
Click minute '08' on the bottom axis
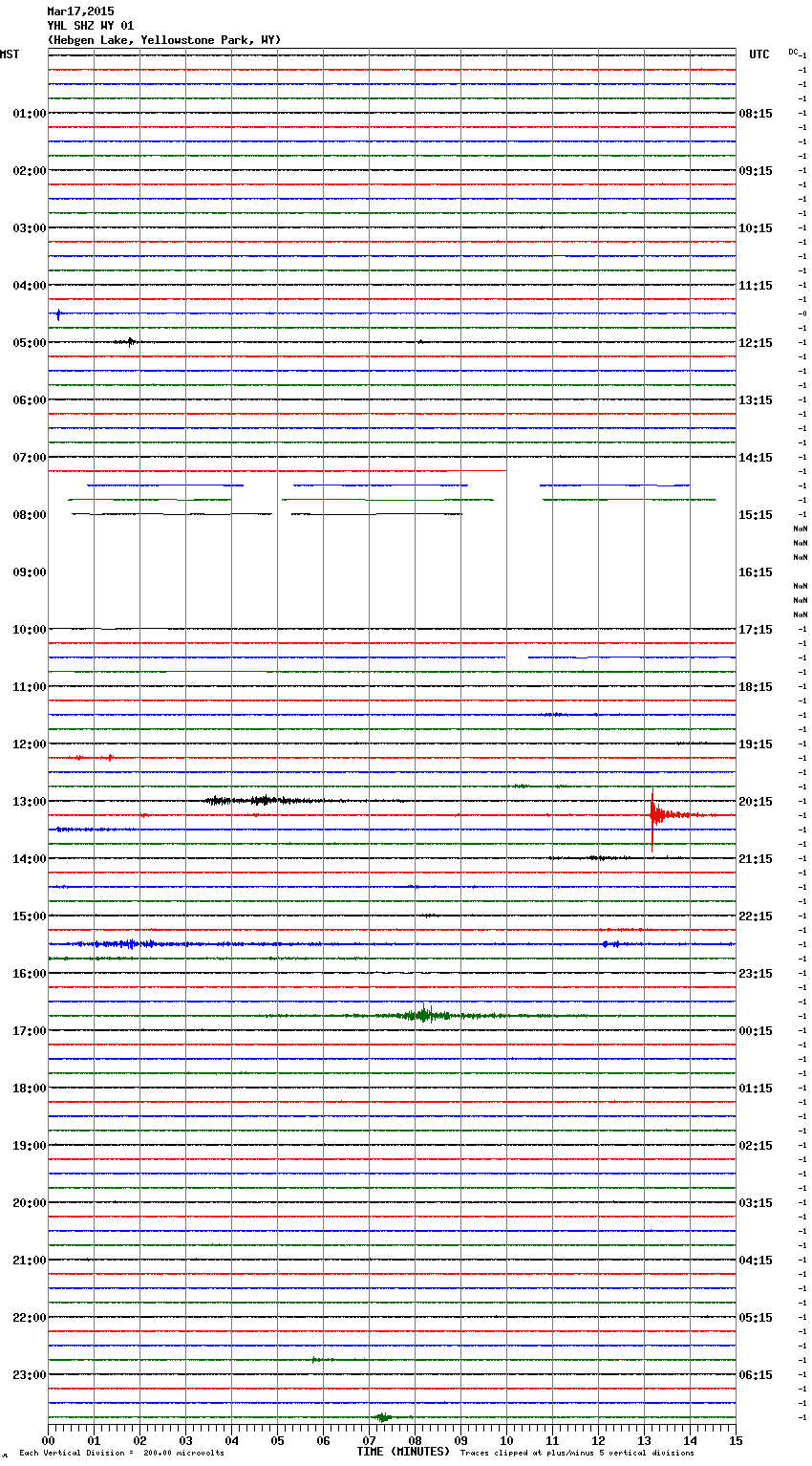coord(415,1440)
